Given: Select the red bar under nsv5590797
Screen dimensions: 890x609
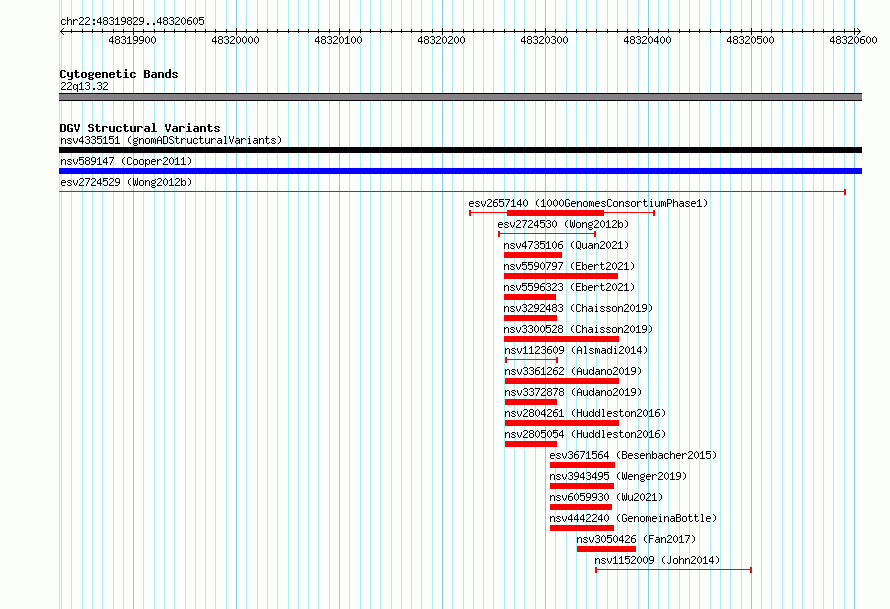Looking at the screenshot, I should 561,276.
